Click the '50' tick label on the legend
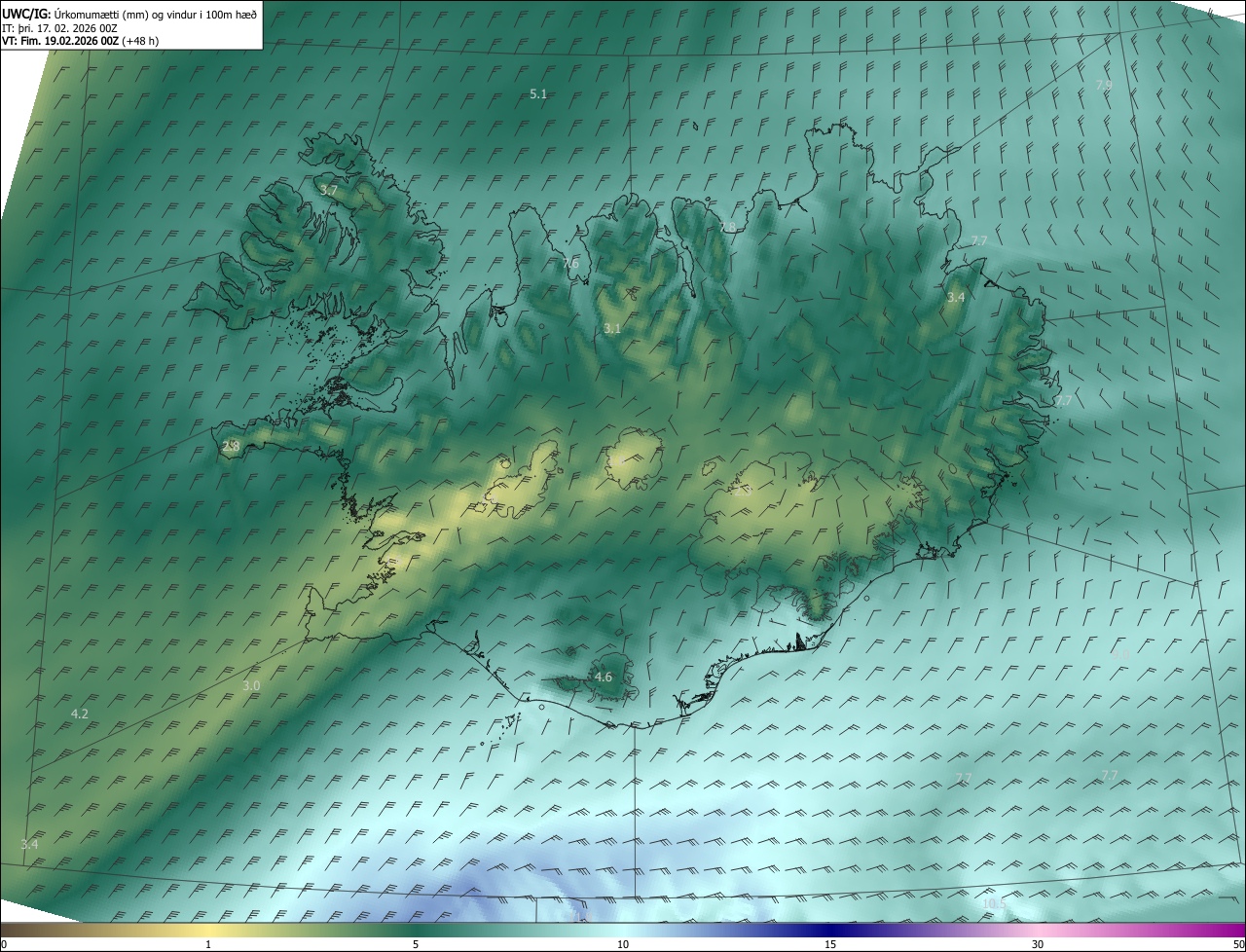1246x952 pixels. [1238, 944]
